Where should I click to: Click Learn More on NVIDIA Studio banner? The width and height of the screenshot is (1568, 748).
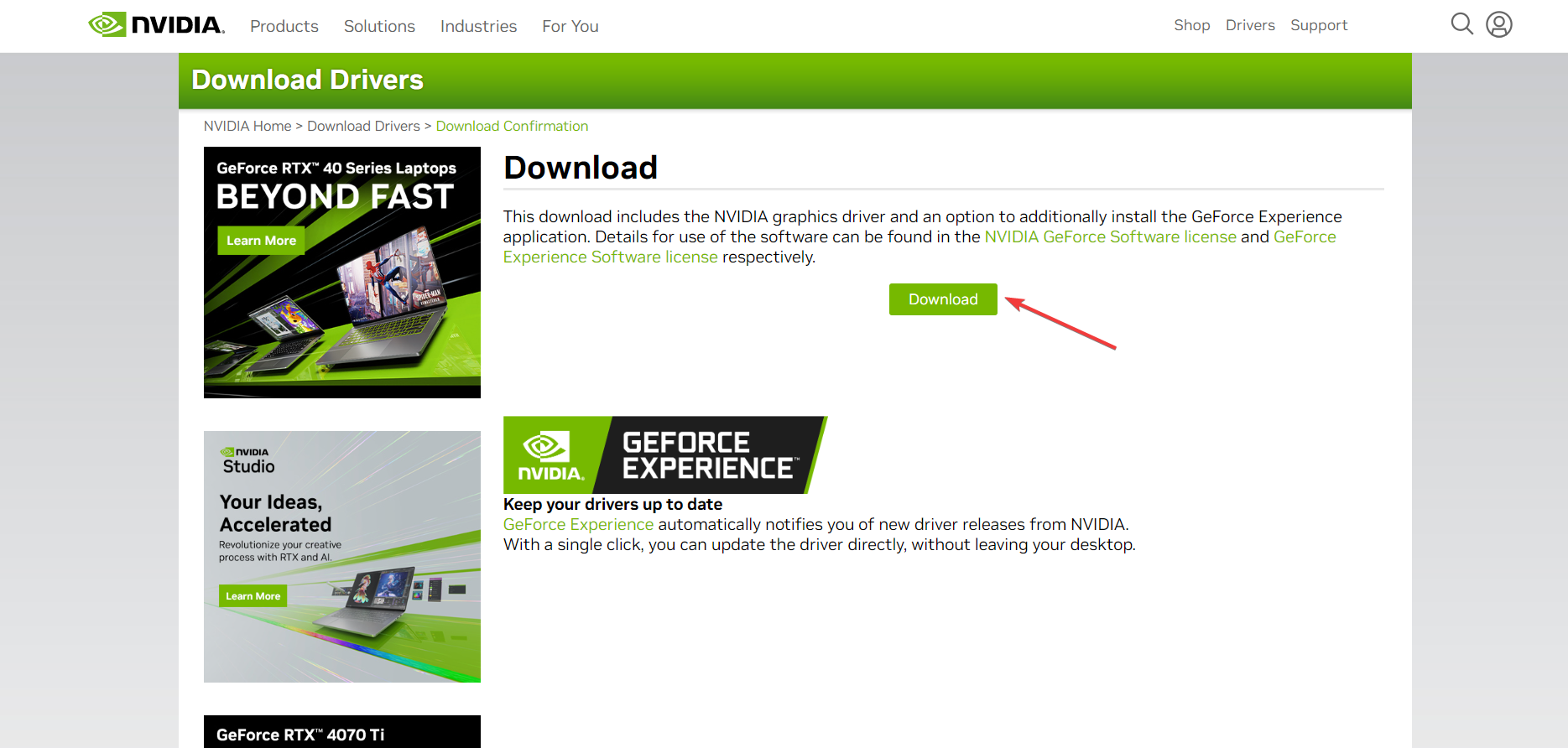tap(253, 596)
